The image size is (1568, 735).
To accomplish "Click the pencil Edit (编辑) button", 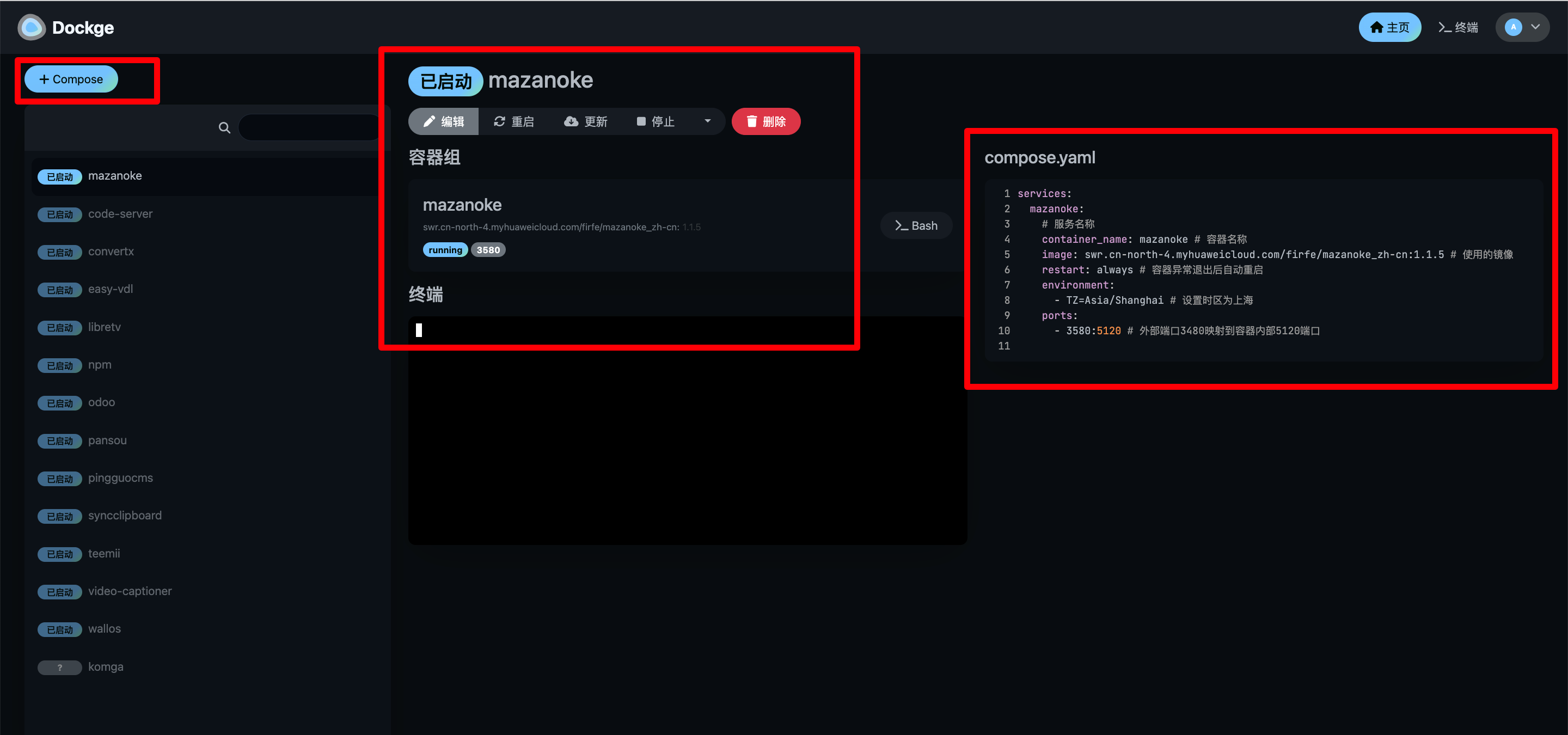I will click(443, 122).
